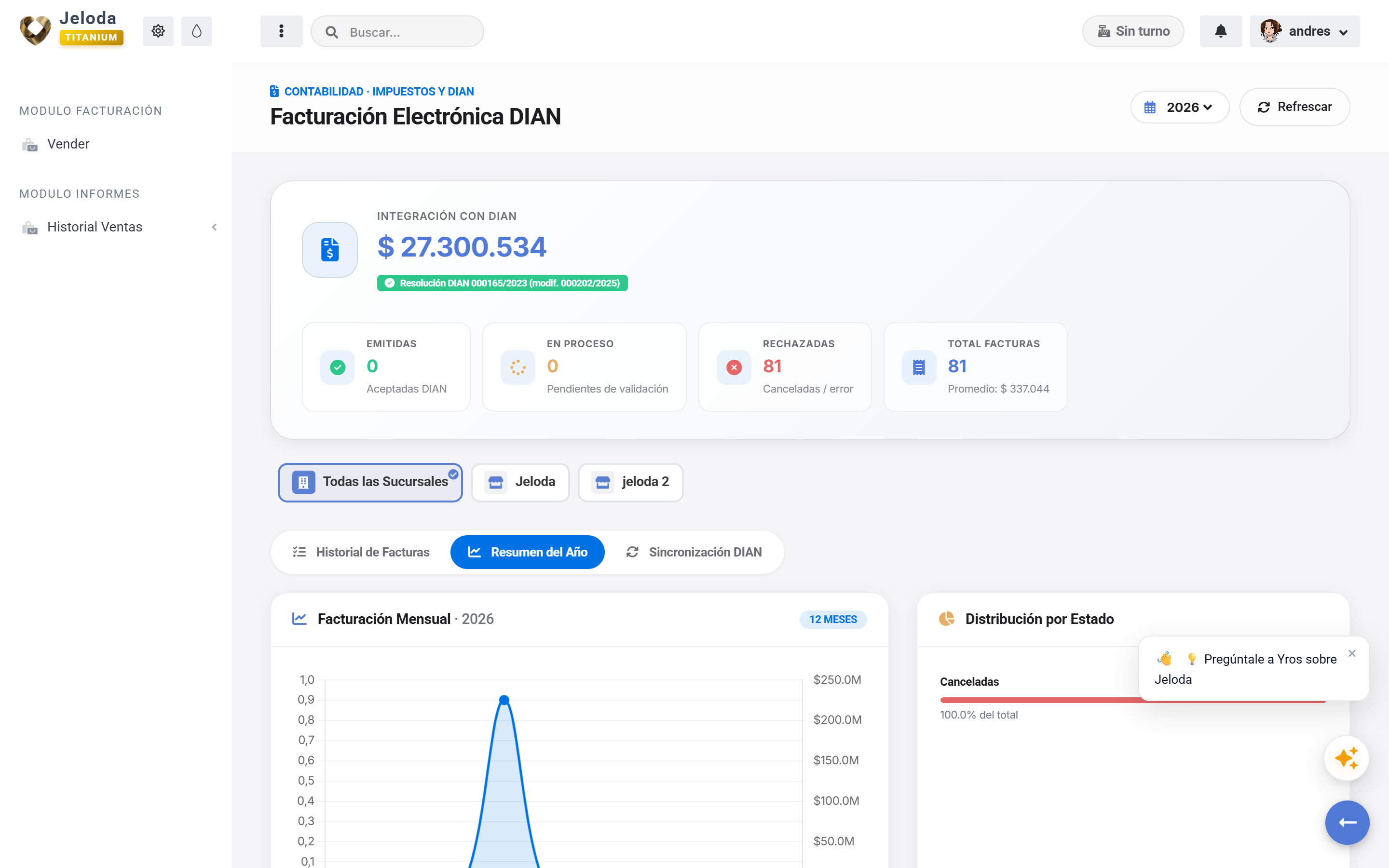
Task: Click the Refrescar button
Action: [1294, 108]
